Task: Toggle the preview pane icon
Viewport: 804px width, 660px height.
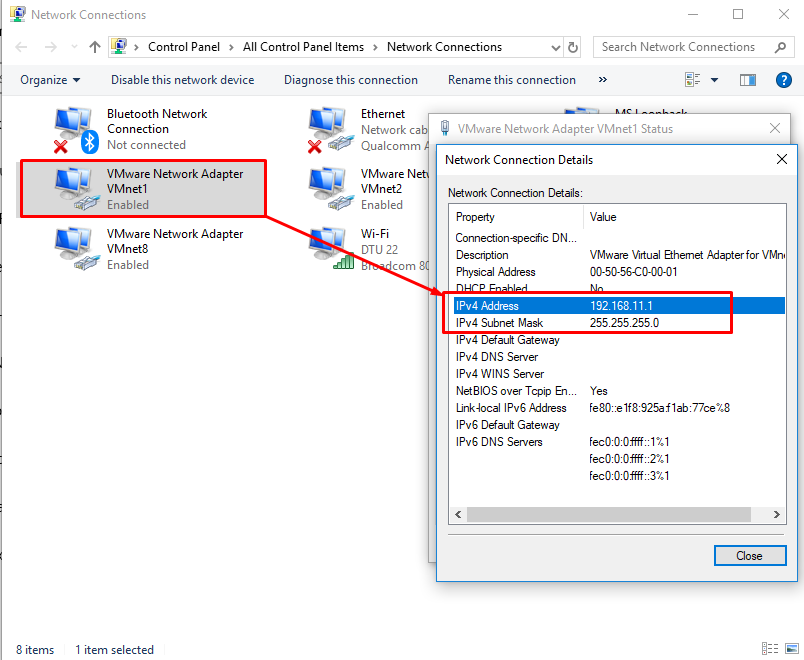Action: click(748, 80)
